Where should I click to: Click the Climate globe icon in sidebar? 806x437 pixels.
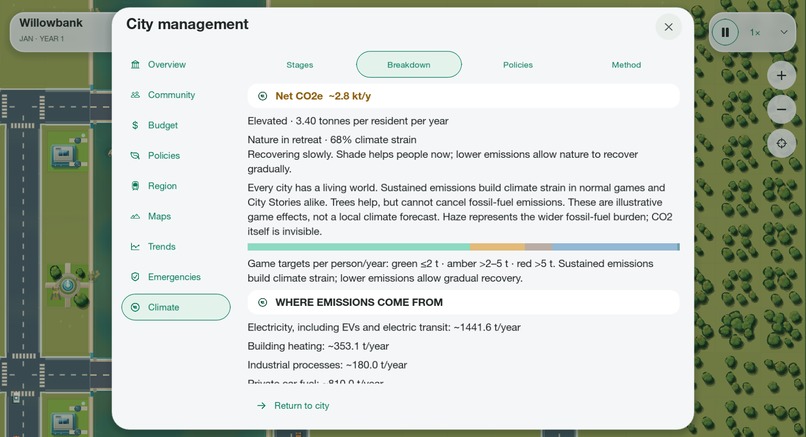[x=135, y=307]
